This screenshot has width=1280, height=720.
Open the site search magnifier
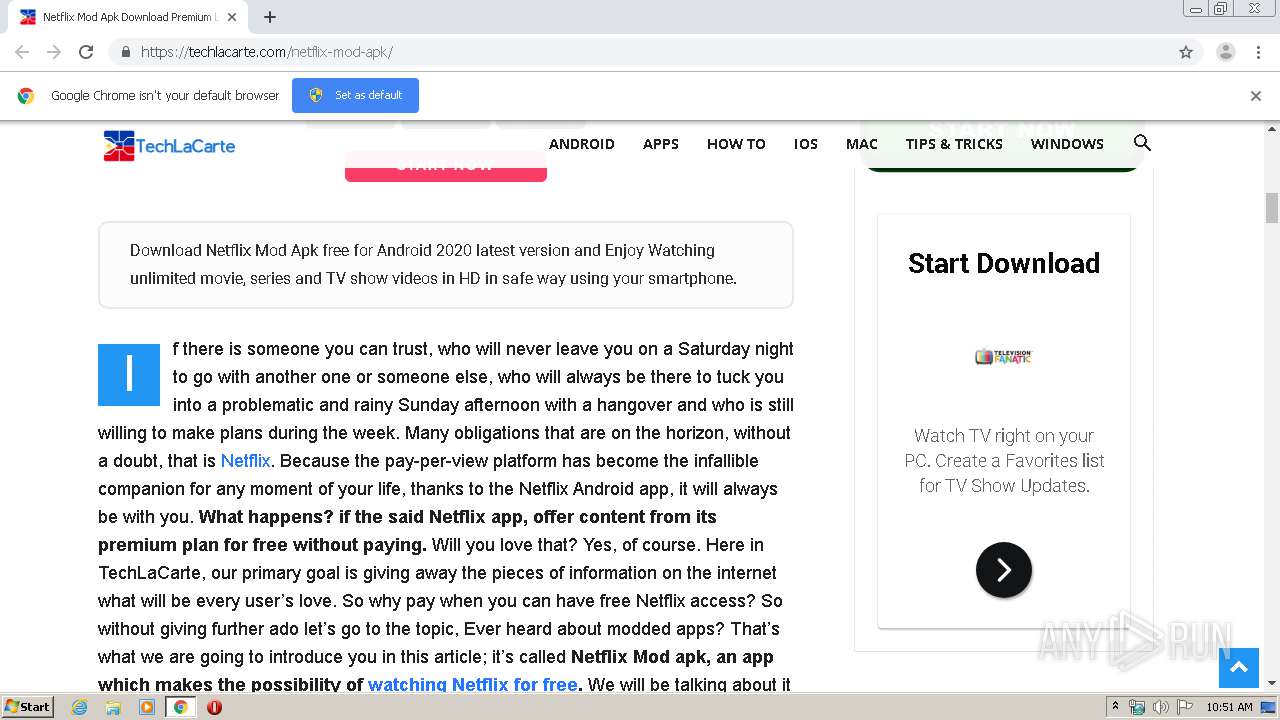(x=1142, y=143)
